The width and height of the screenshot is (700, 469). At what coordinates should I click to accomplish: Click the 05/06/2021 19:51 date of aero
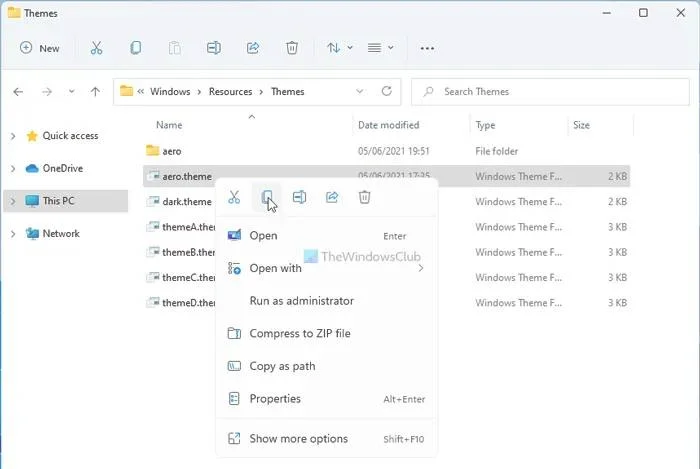tap(393, 151)
